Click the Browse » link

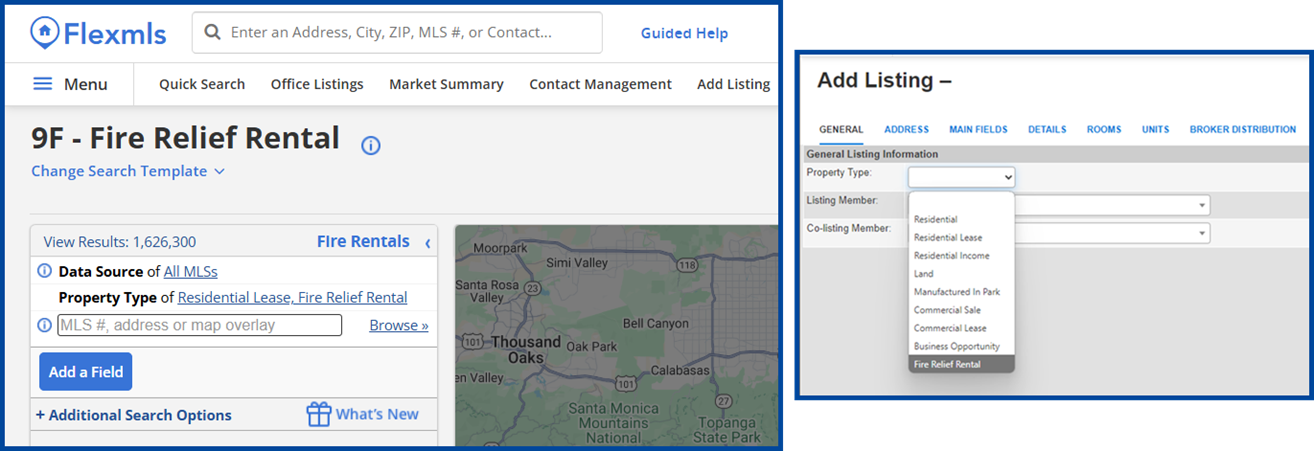(x=399, y=325)
